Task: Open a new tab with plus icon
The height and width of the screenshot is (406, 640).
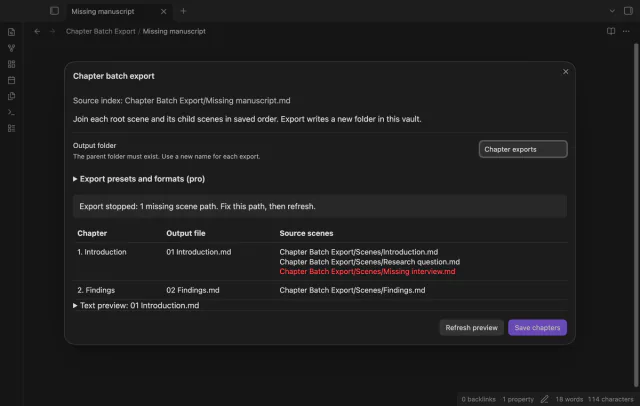Action: 183,11
